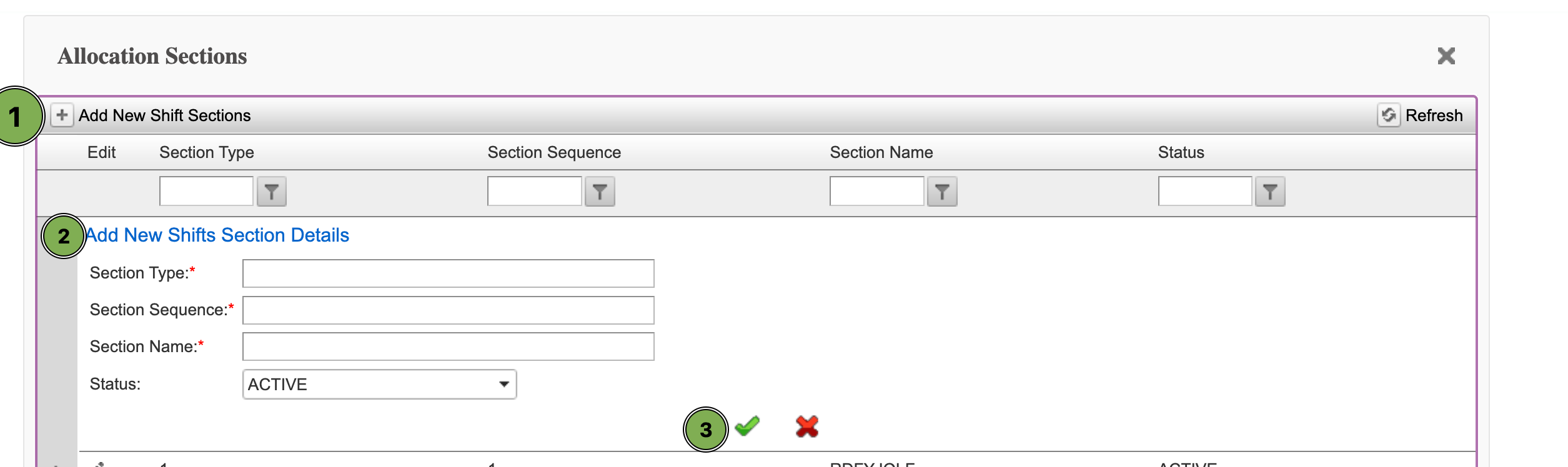Image resolution: width=1568 pixels, height=467 pixels.
Task: Click the Section Name filter funnel icon
Action: coord(942,192)
